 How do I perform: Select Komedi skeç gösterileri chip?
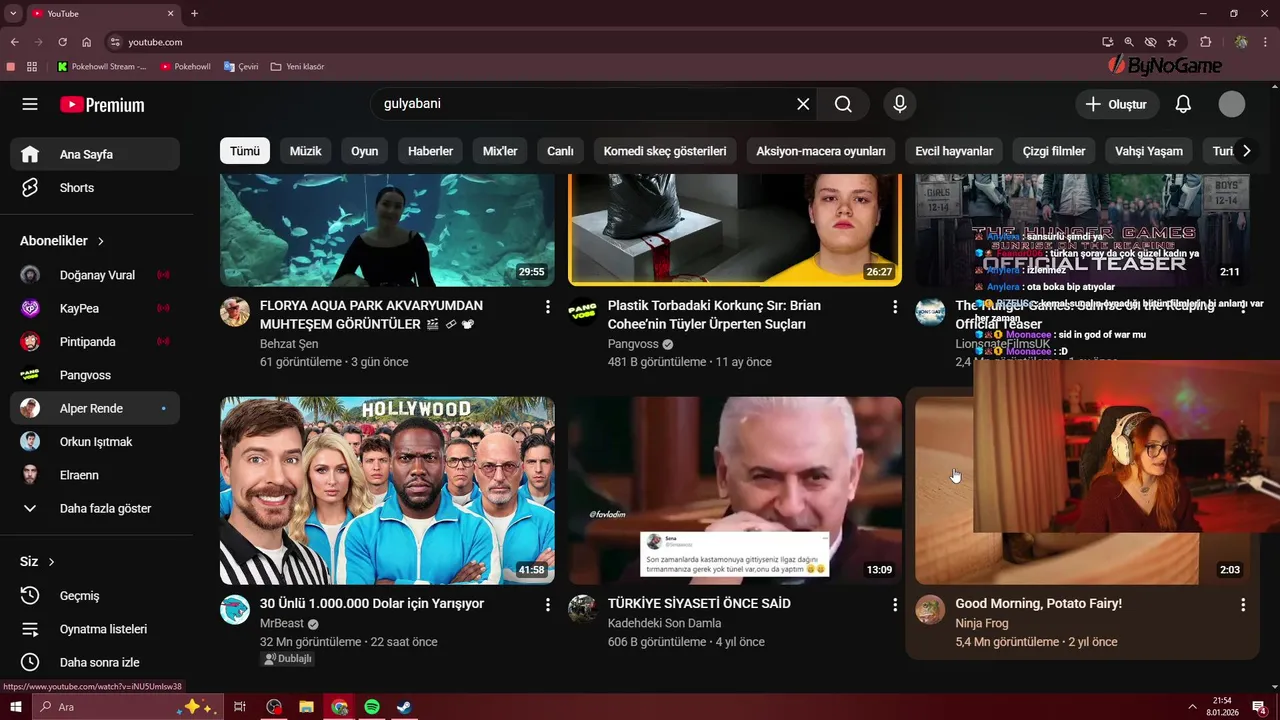click(665, 151)
